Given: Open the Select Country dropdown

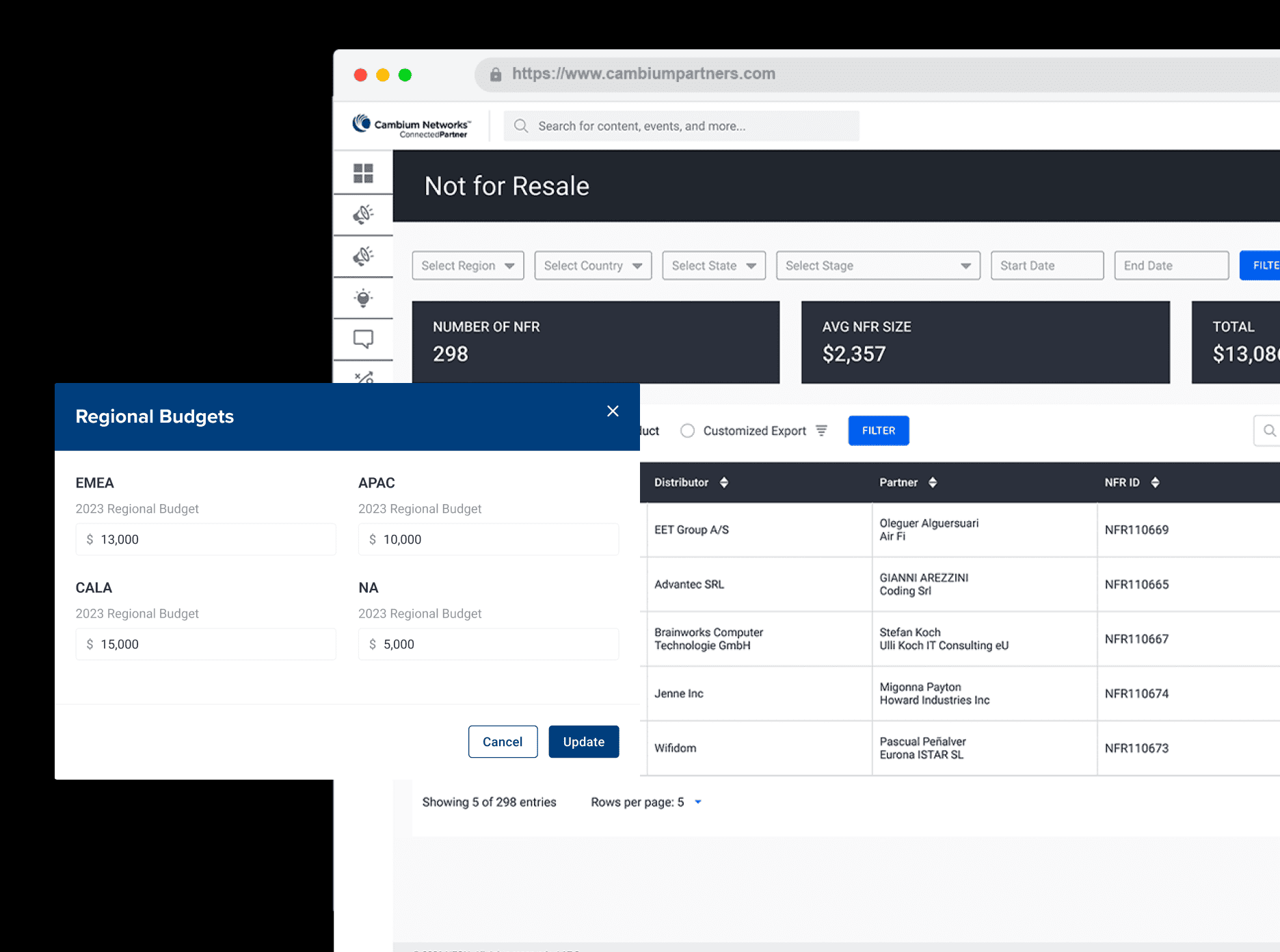Looking at the screenshot, I should tap(593, 265).
